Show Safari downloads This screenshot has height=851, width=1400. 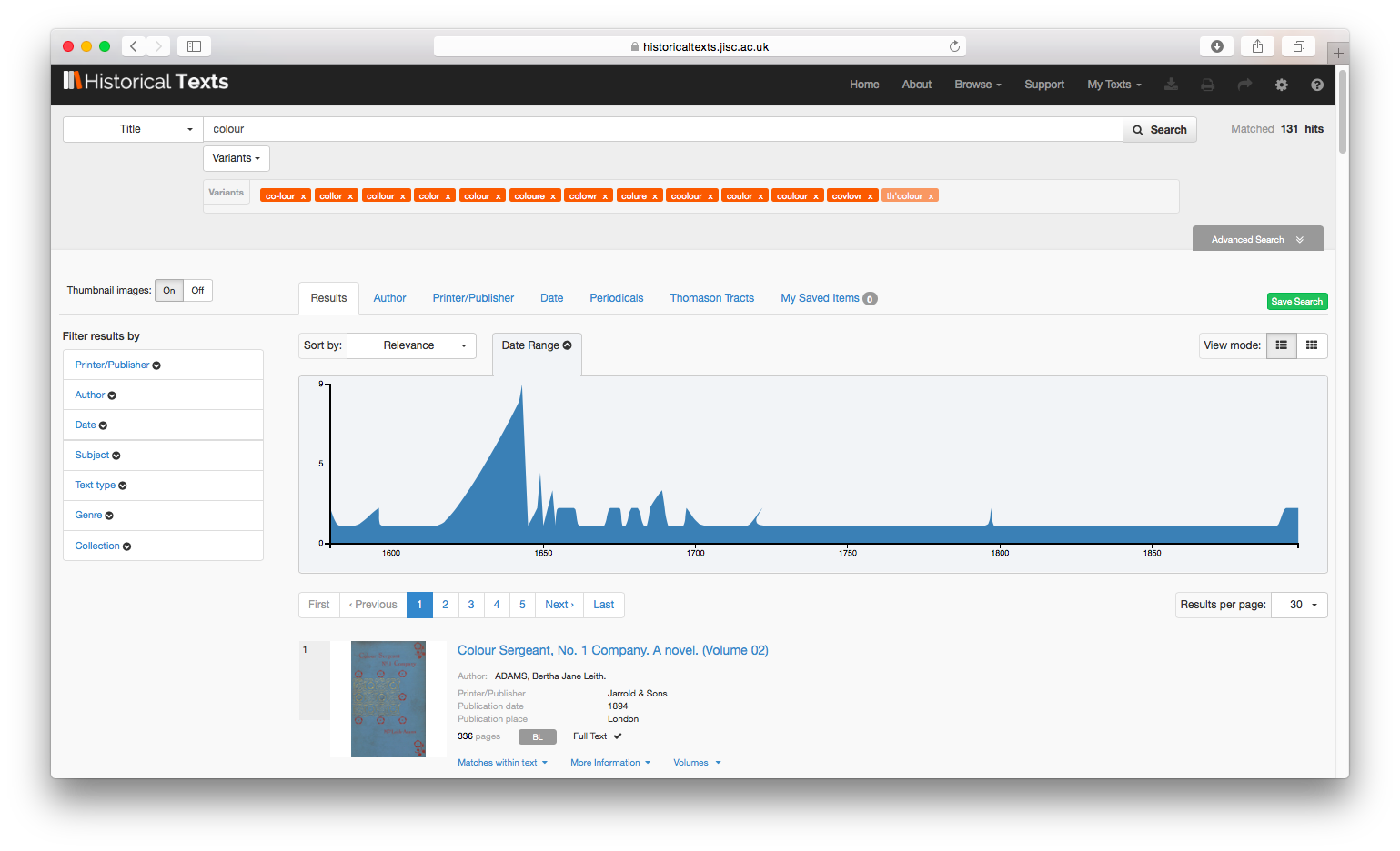pyautogui.click(x=1216, y=46)
